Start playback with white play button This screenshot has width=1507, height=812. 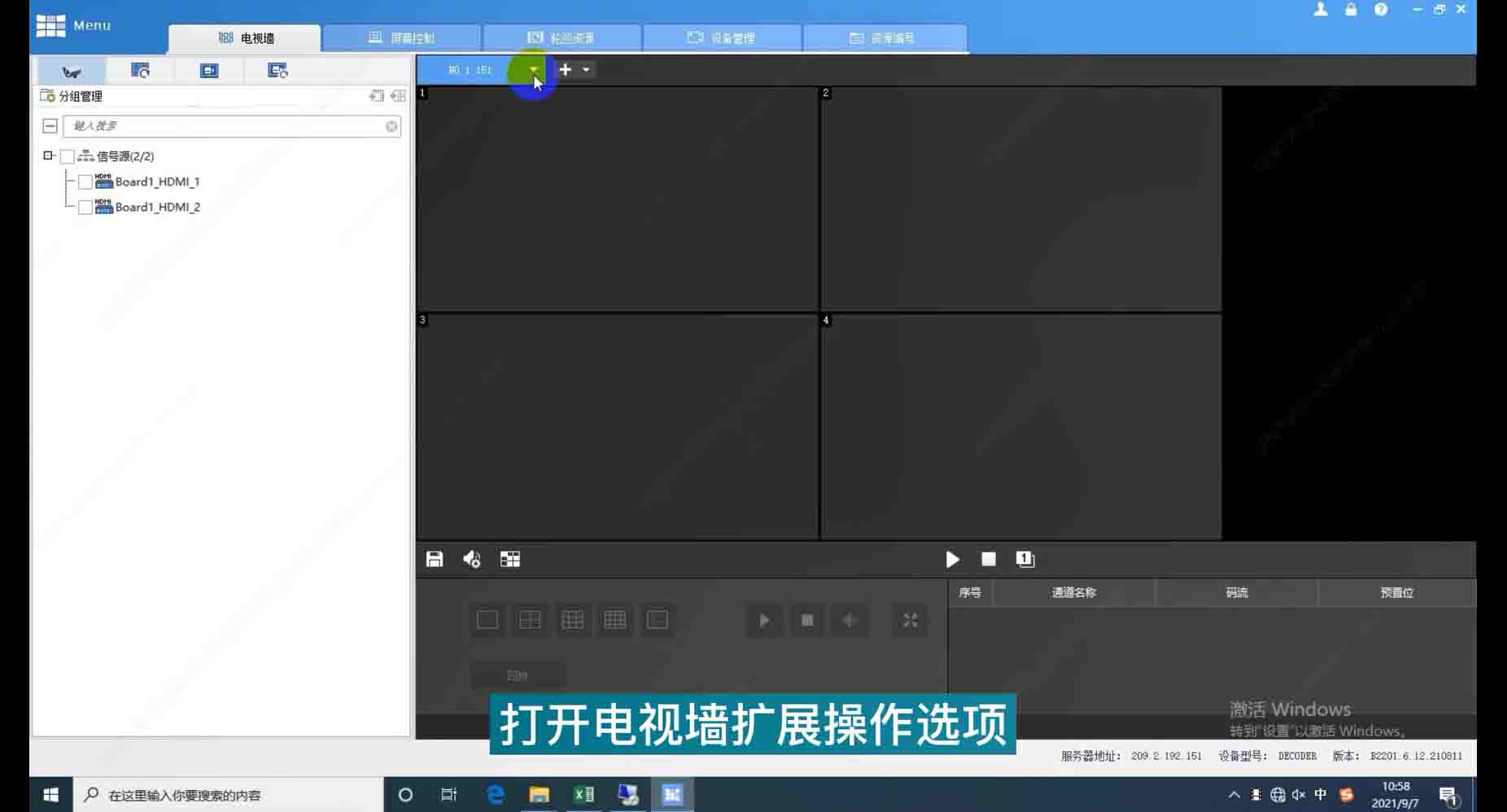click(x=952, y=559)
